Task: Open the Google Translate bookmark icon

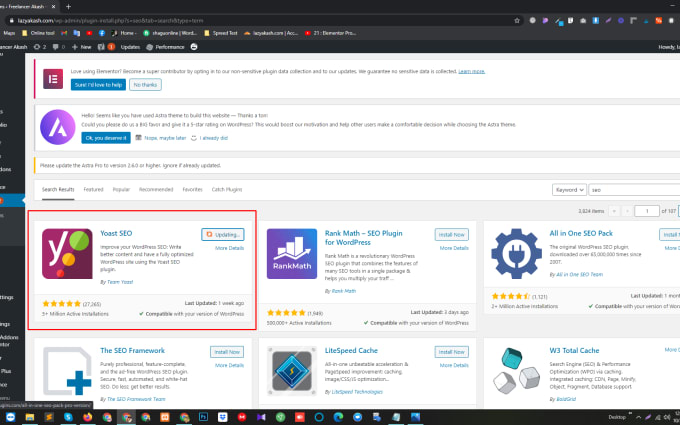Action: pyautogui.click(x=77, y=33)
